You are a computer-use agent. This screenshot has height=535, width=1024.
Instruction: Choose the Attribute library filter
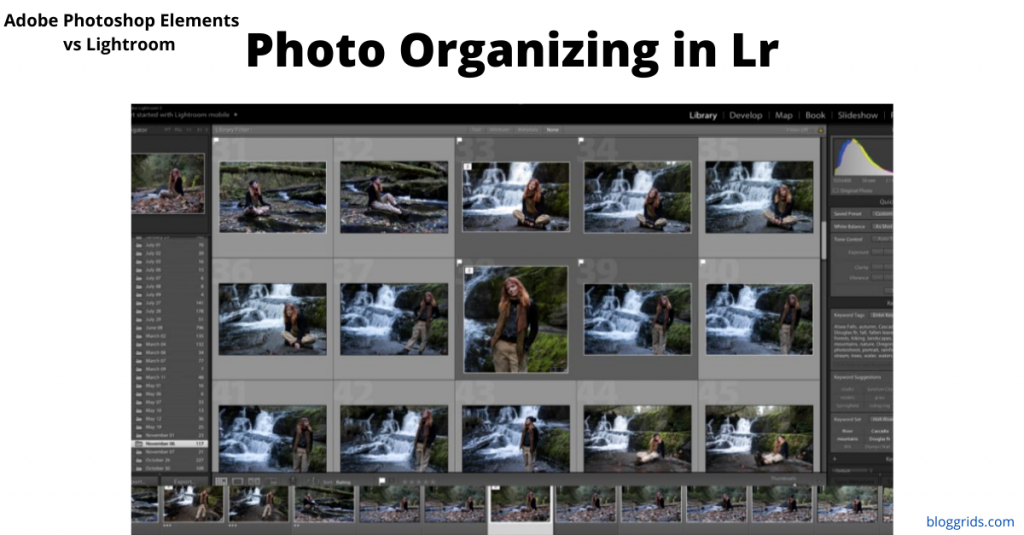tap(500, 130)
